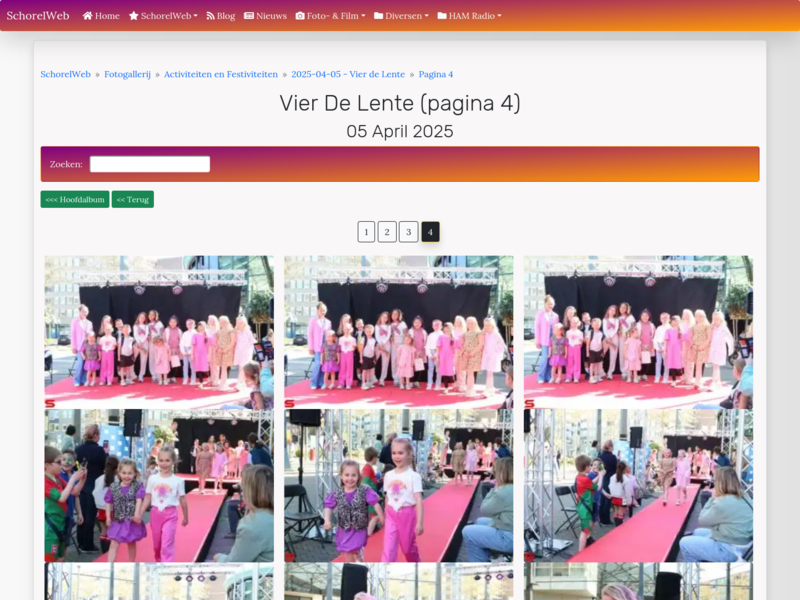Open the Nieuws menu item

[265, 16]
